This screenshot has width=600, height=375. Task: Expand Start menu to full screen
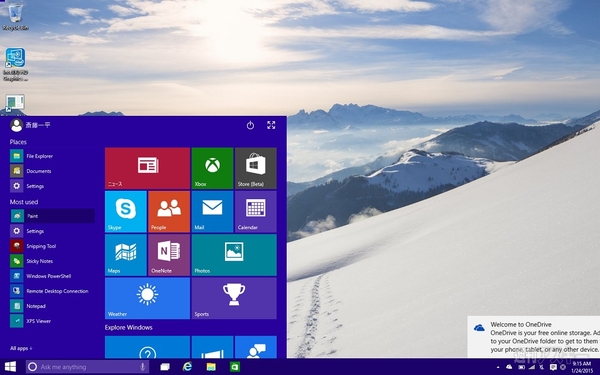pyautogui.click(x=271, y=125)
